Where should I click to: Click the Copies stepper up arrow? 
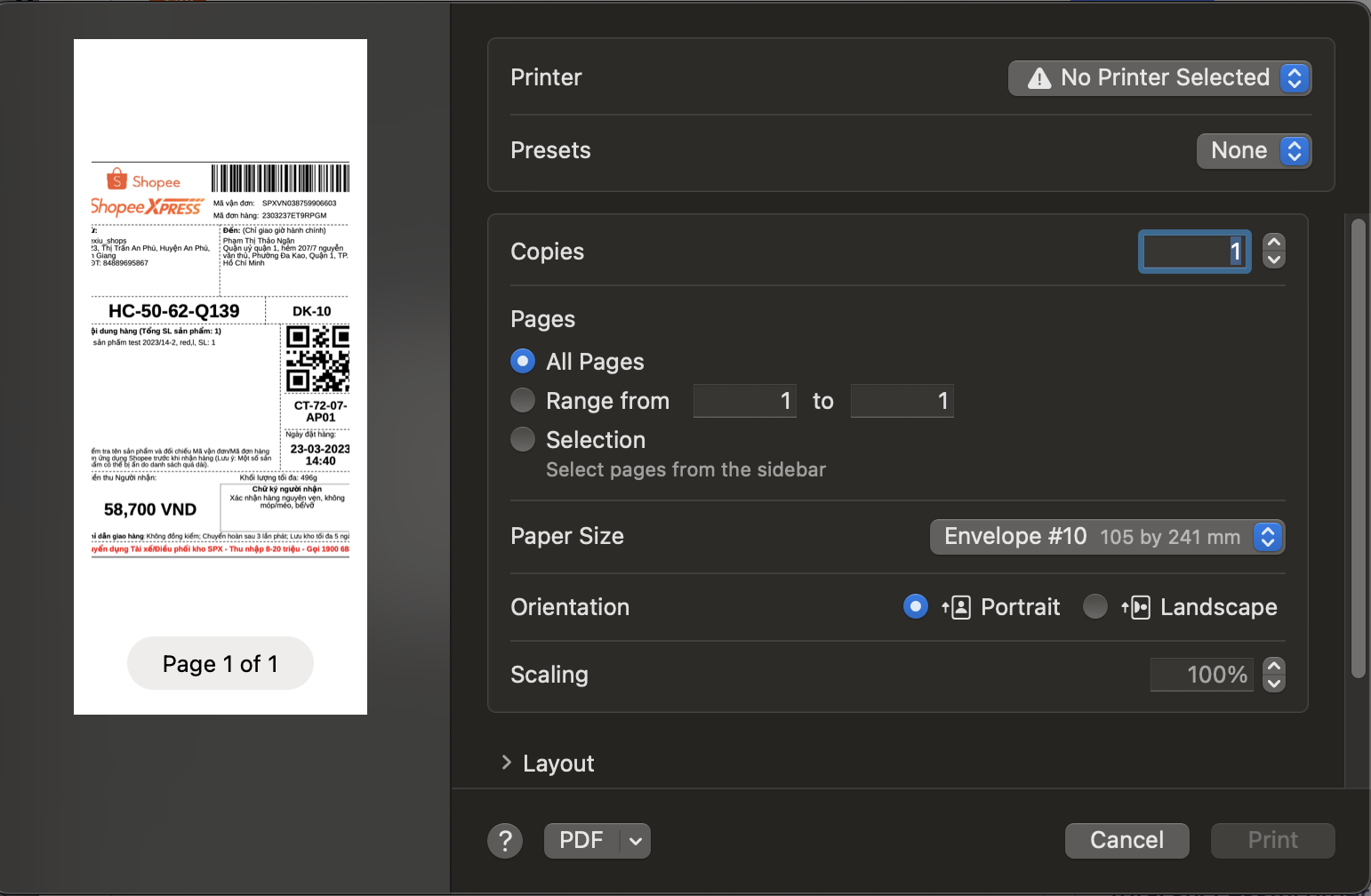point(1274,243)
